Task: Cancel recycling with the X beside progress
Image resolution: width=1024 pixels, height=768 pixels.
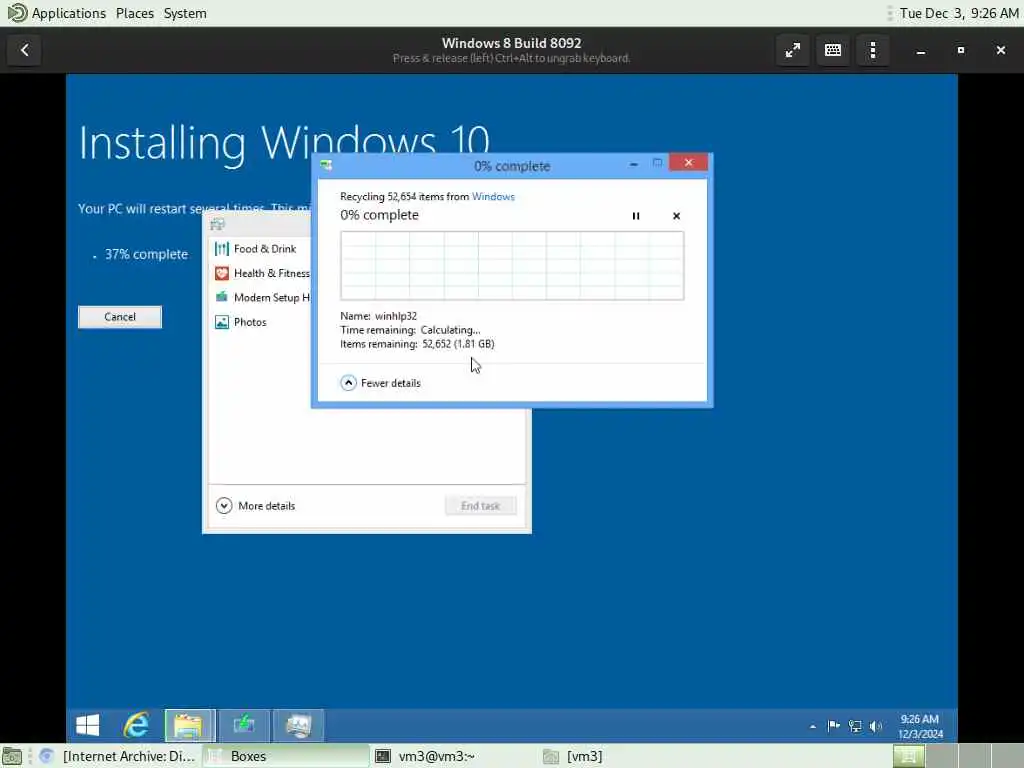Action: click(x=676, y=216)
